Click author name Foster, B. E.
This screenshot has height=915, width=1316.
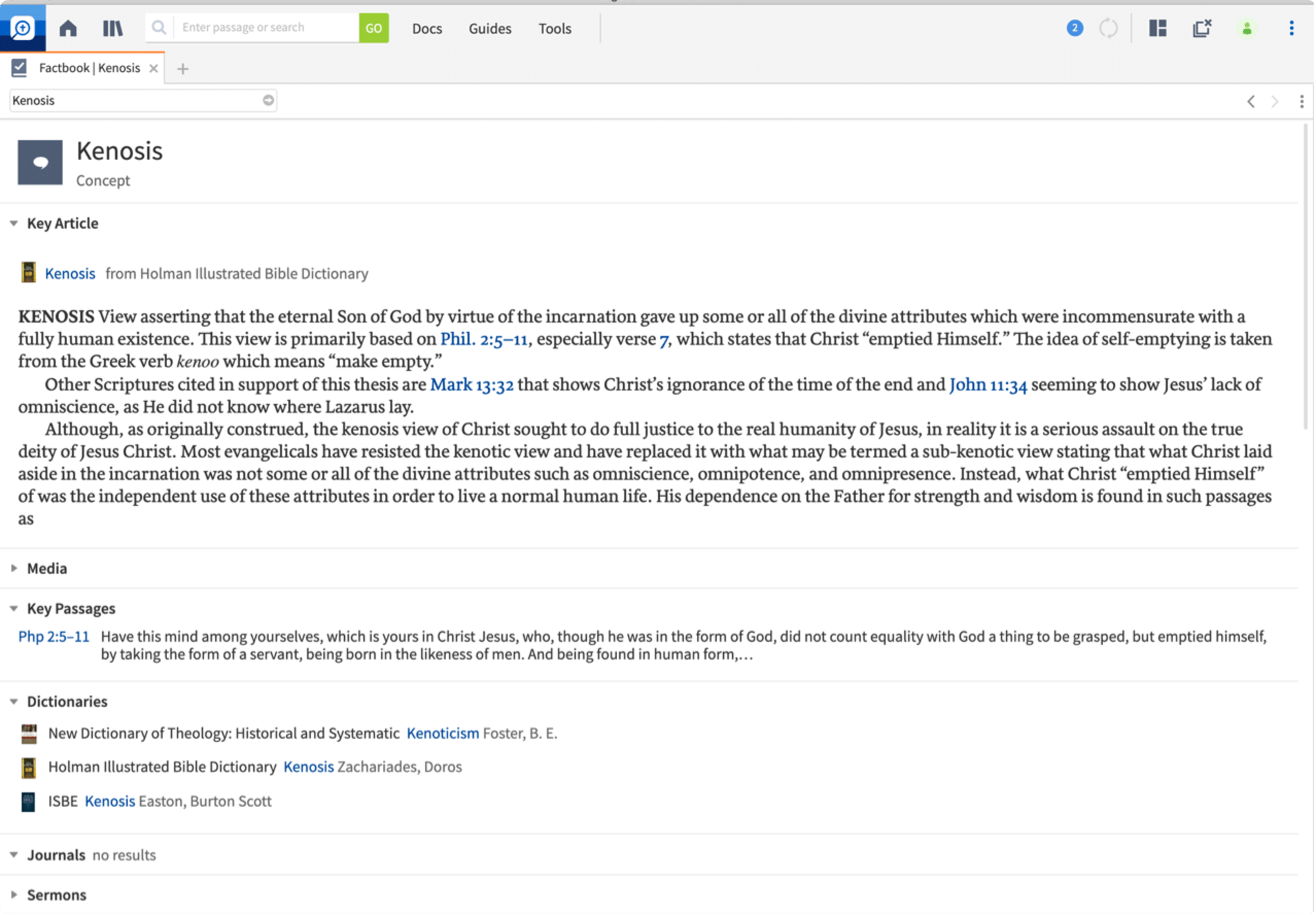[520, 733]
